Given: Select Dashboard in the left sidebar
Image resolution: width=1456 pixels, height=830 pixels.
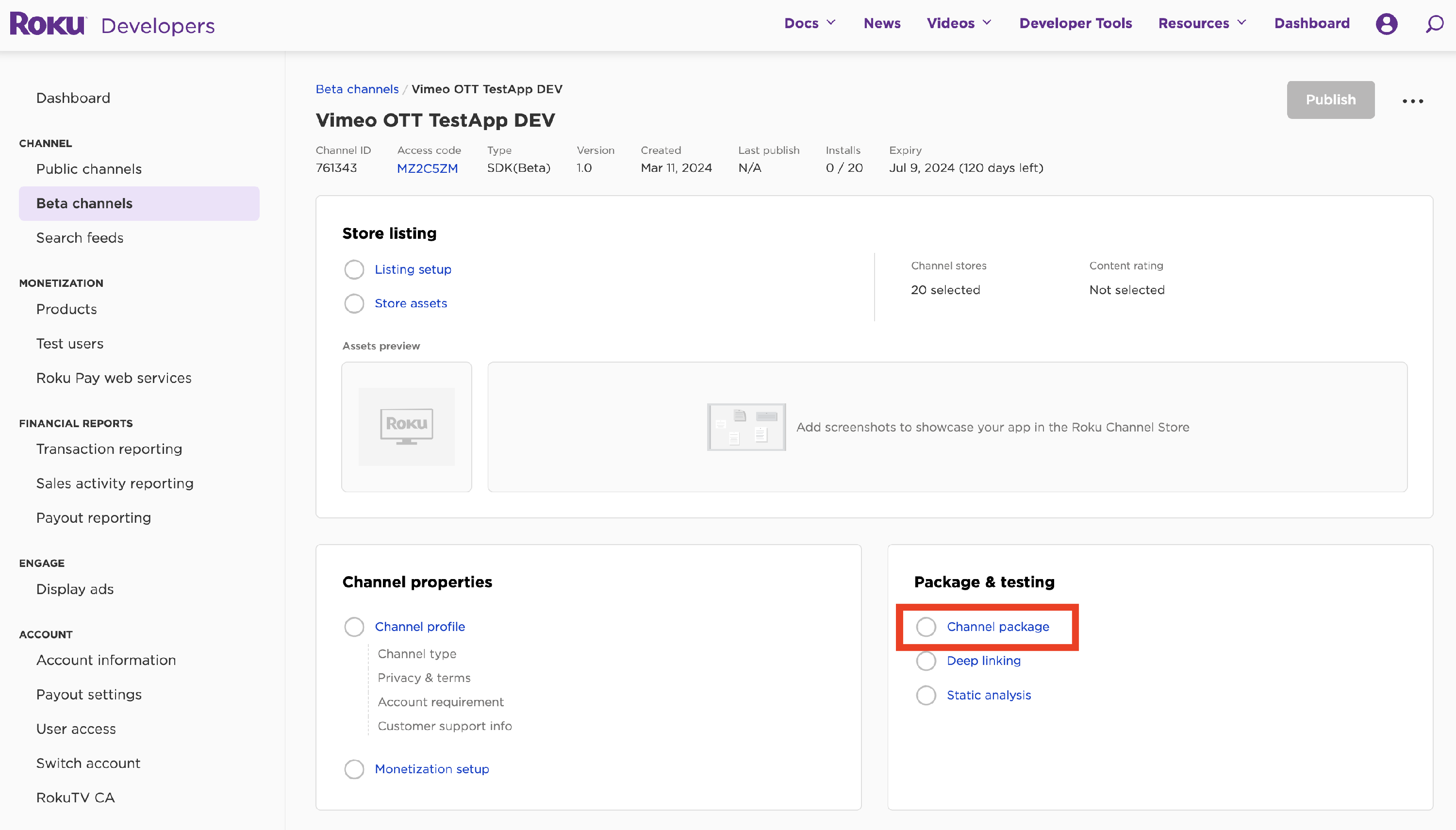Looking at the screenshot, I should tap(73, 98).
